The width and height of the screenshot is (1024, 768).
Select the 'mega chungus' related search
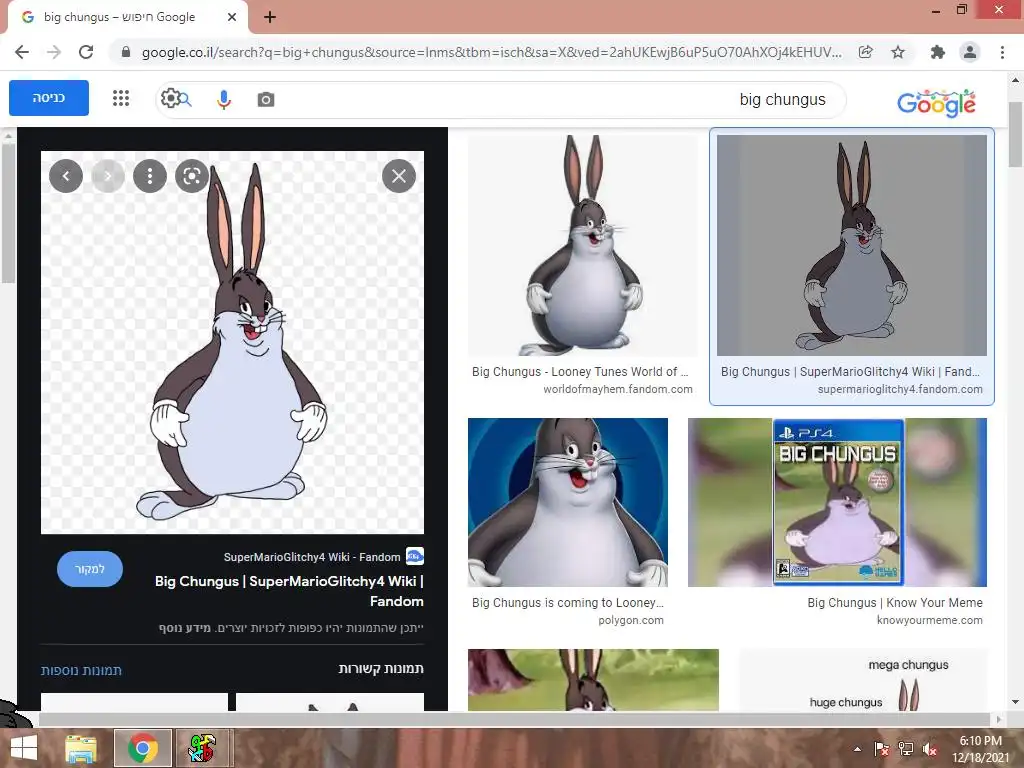pos(908,665)
